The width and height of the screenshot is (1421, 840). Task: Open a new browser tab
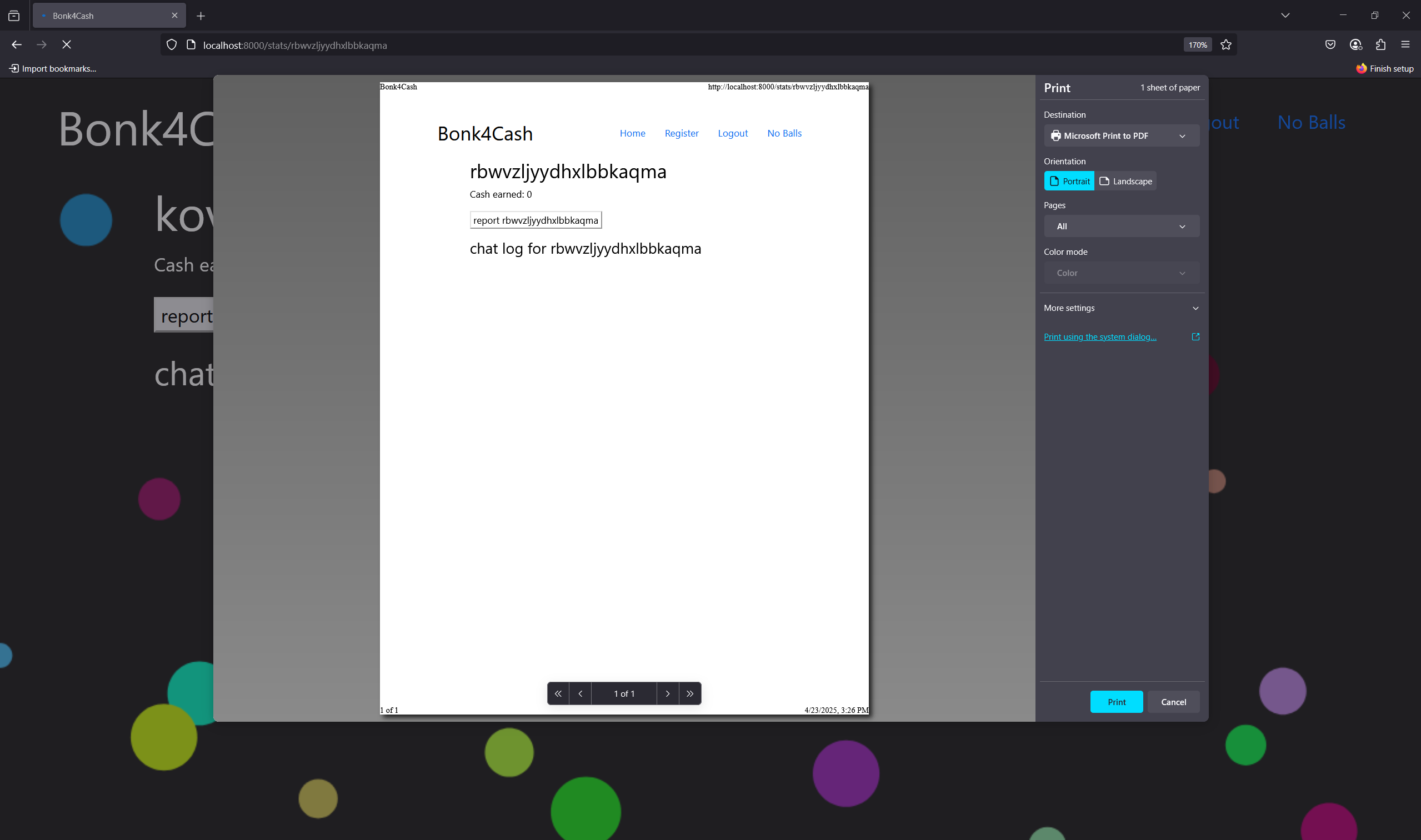pos(201,16)
